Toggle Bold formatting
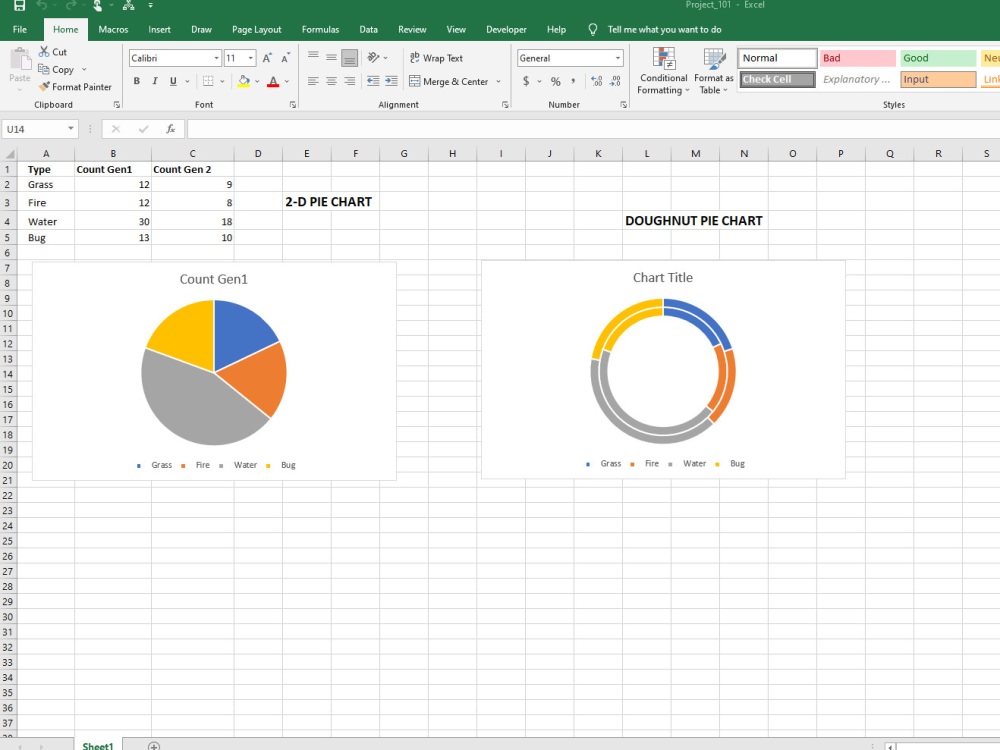Viewport: 1000px width, 750px height. point(136,81)
